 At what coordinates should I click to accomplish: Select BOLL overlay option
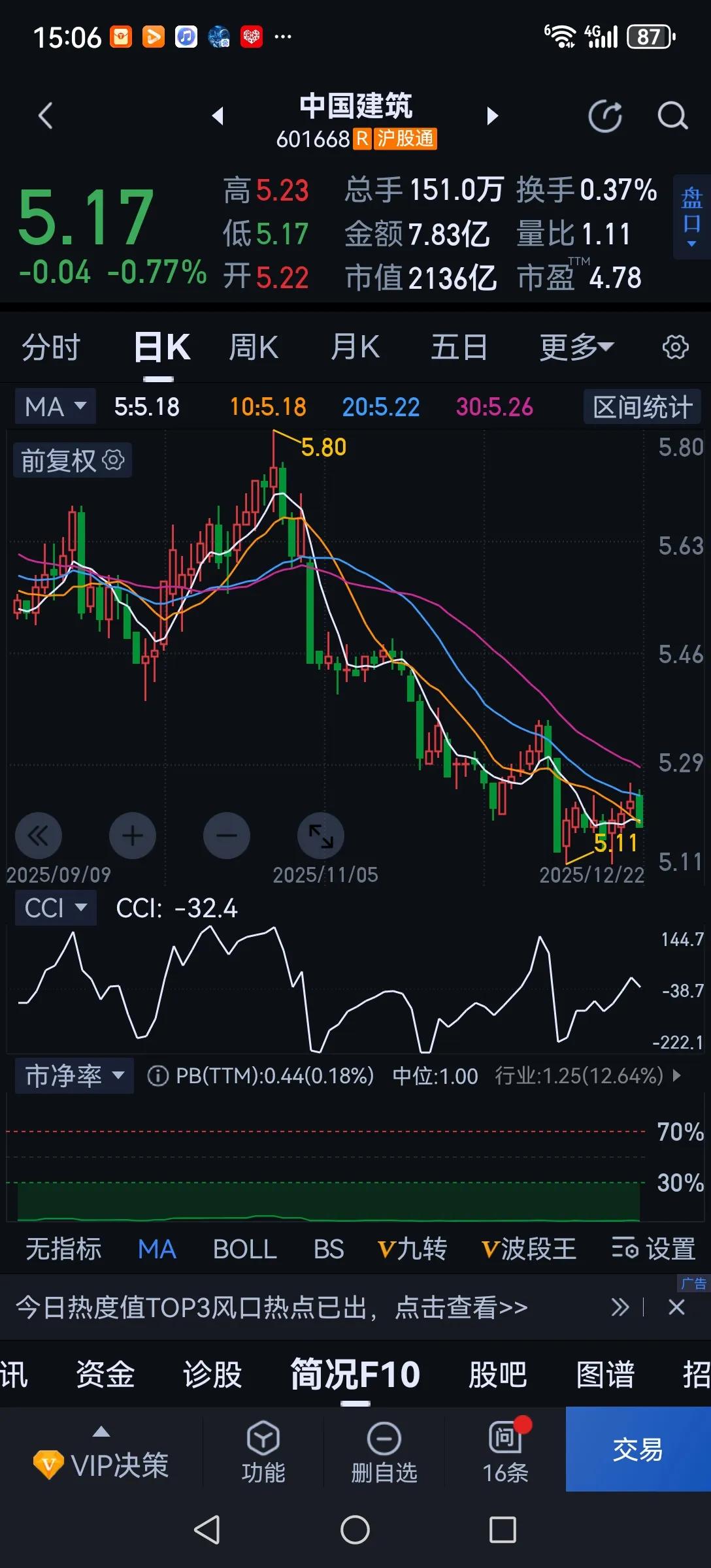(245, 1249)
